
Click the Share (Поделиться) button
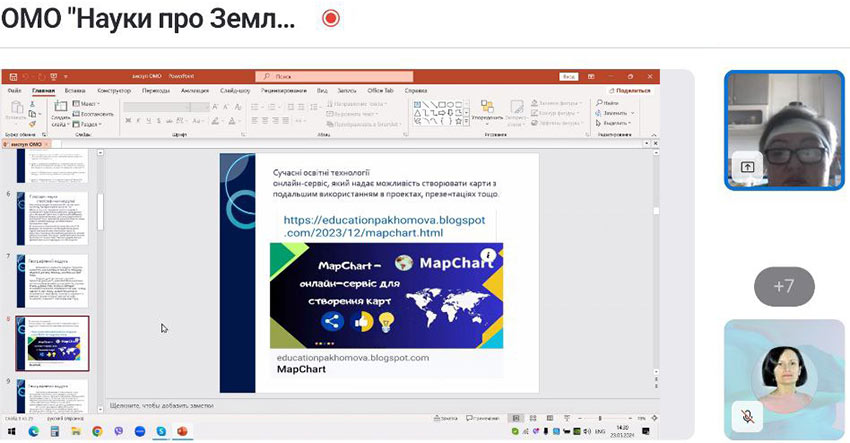pos(629,91)
